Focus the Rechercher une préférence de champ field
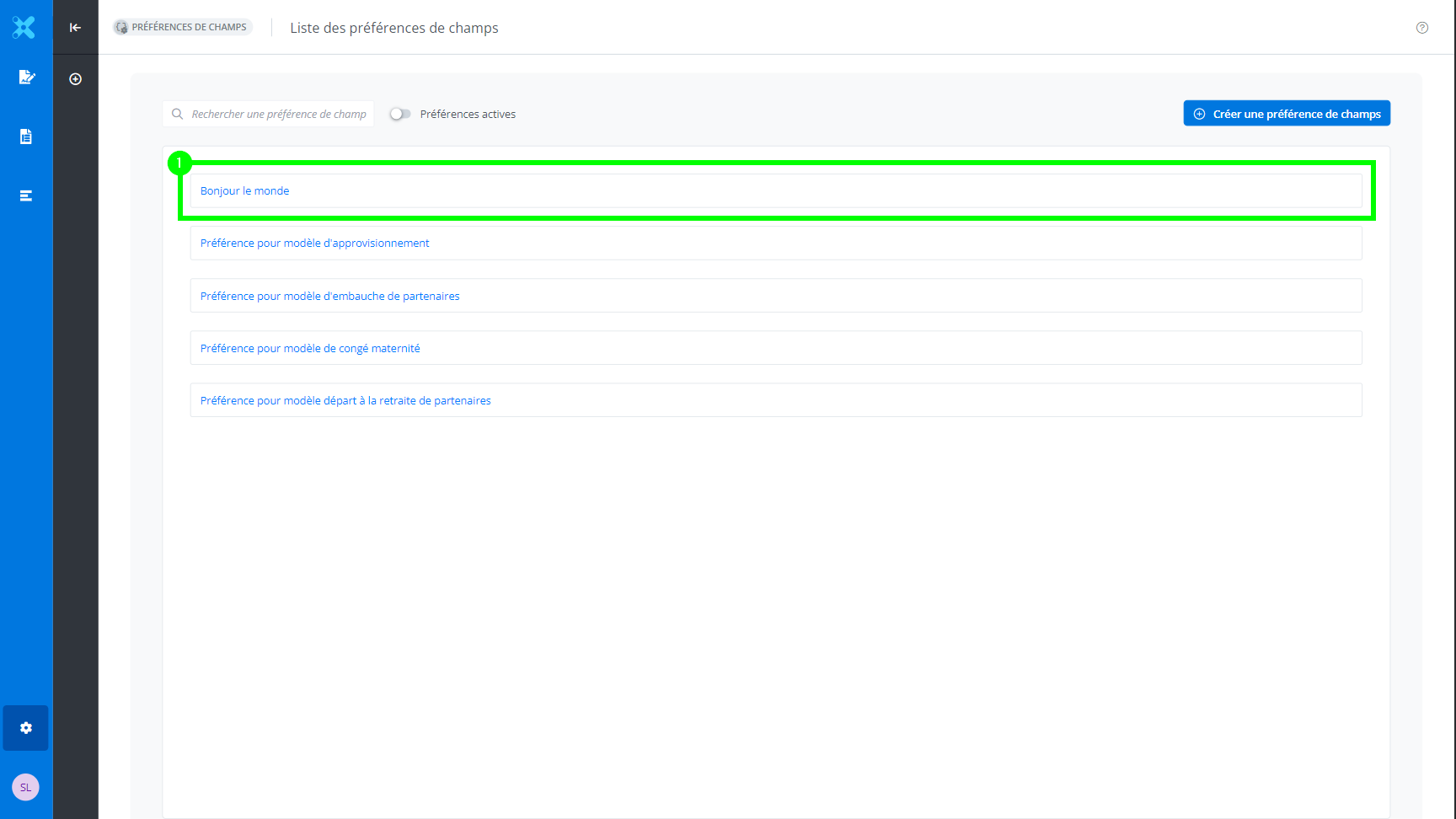The image size is (1456, 819). pyautogui.click(x=278, y=114)
